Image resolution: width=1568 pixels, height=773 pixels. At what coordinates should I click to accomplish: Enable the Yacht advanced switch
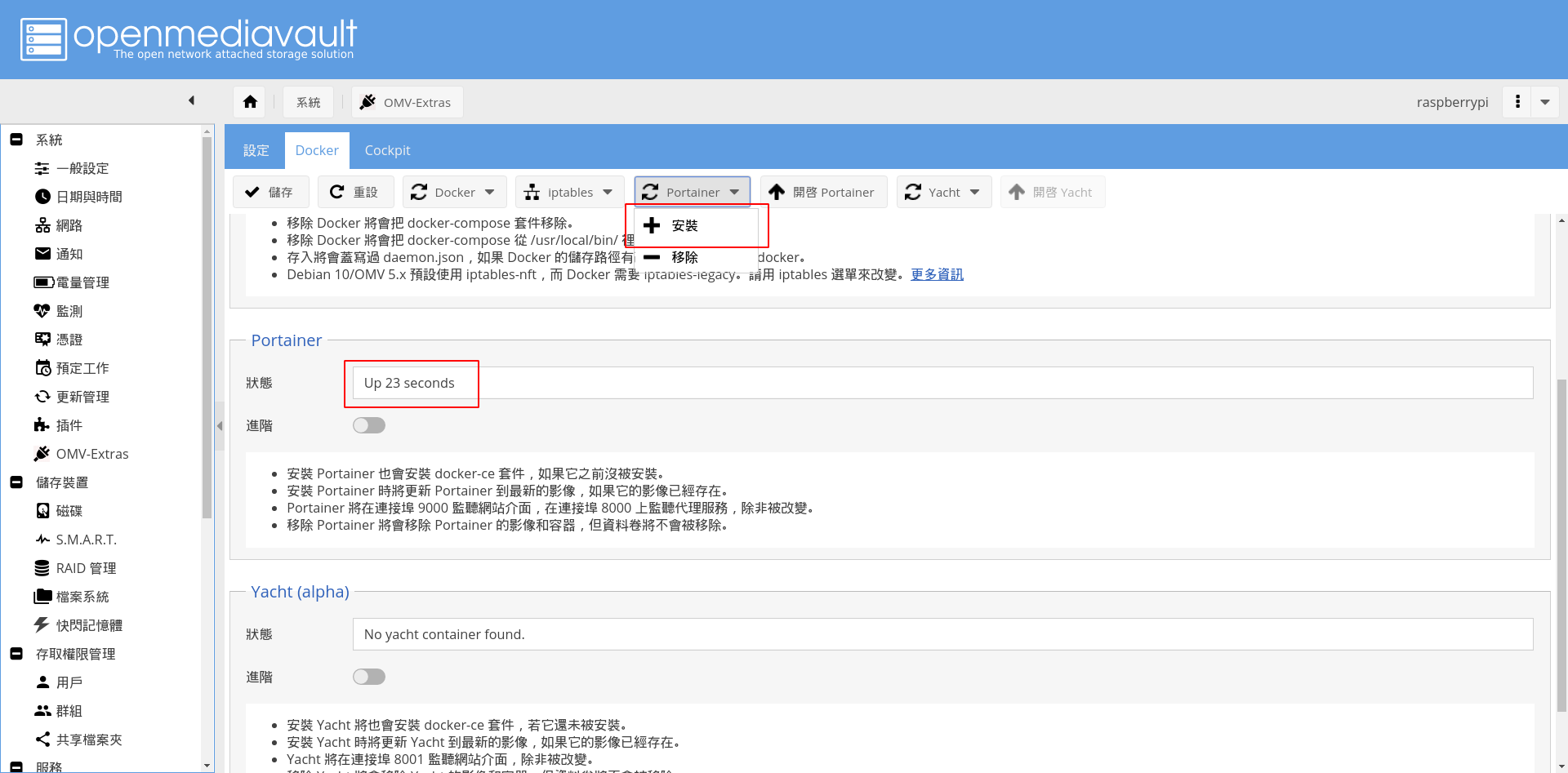pyautogui.click(x=369, y=677)
